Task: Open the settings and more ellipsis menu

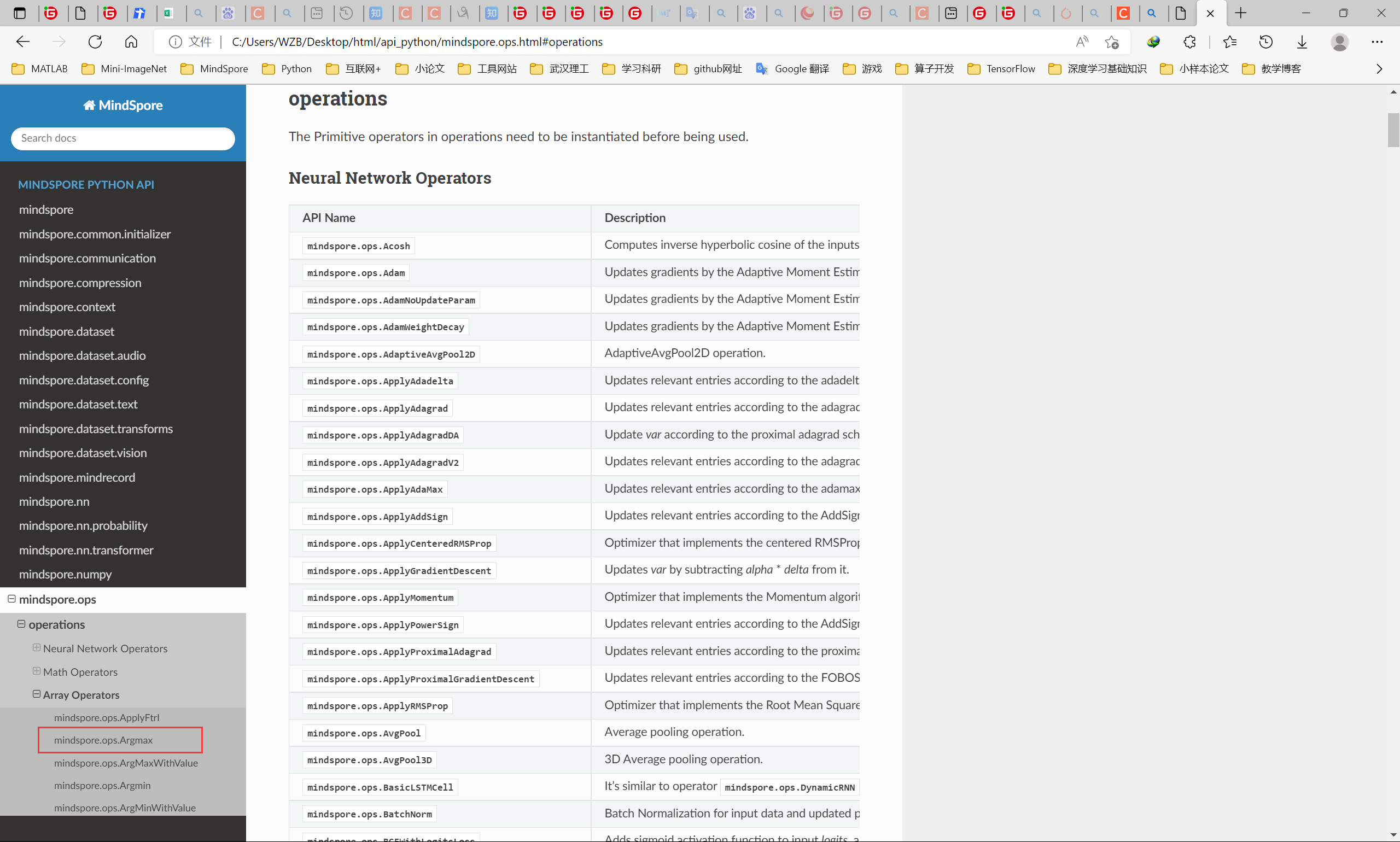Action: pyautogui.click(x=1377, y=42)
